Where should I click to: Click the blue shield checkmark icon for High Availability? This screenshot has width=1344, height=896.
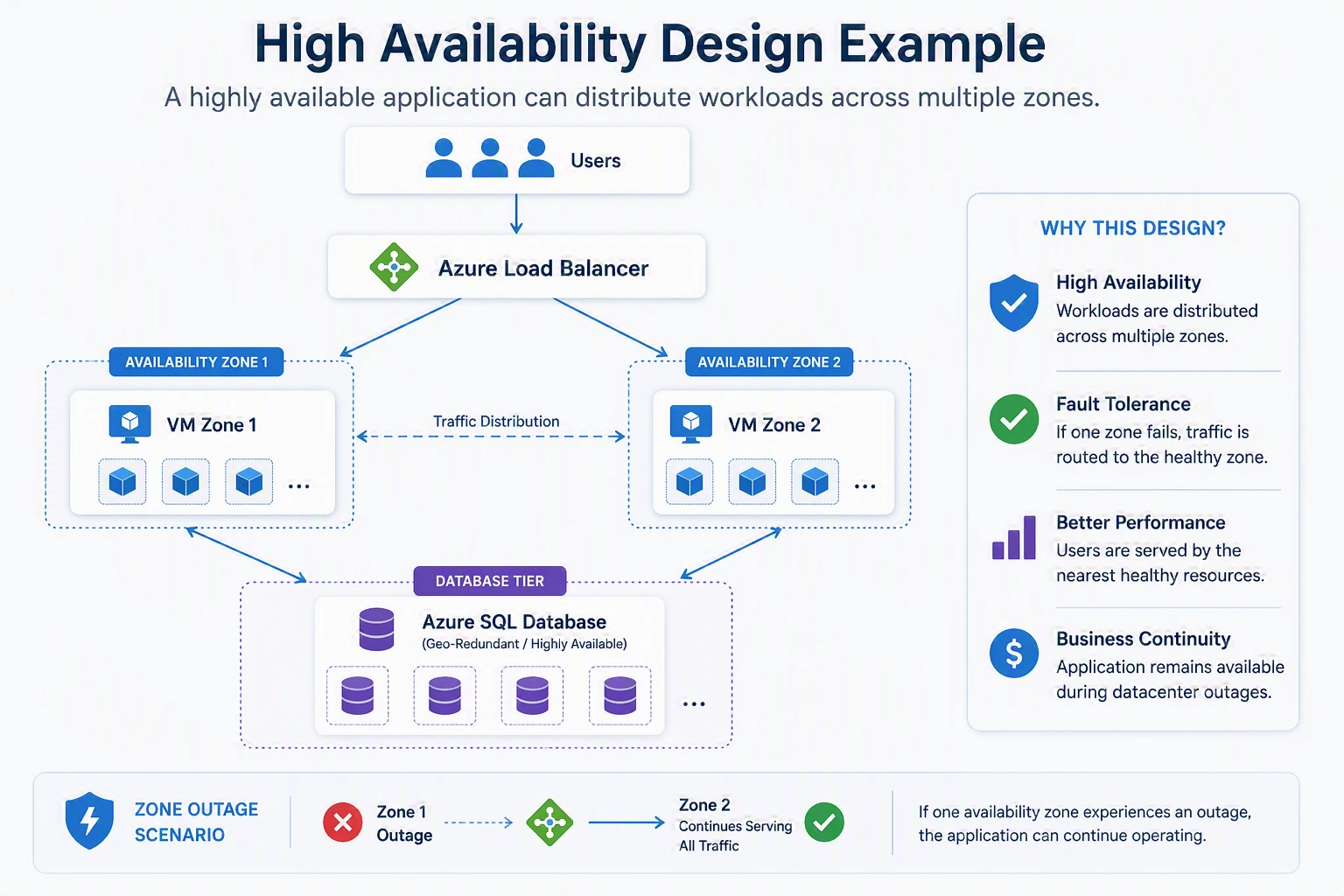(1013, 303)
